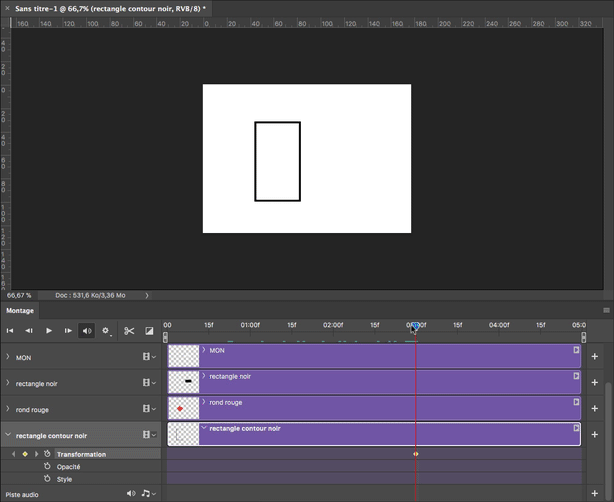Screen dimensions: 614x502
Task: Expand clip chevron on rectangle noir clip
Action: 204,376
